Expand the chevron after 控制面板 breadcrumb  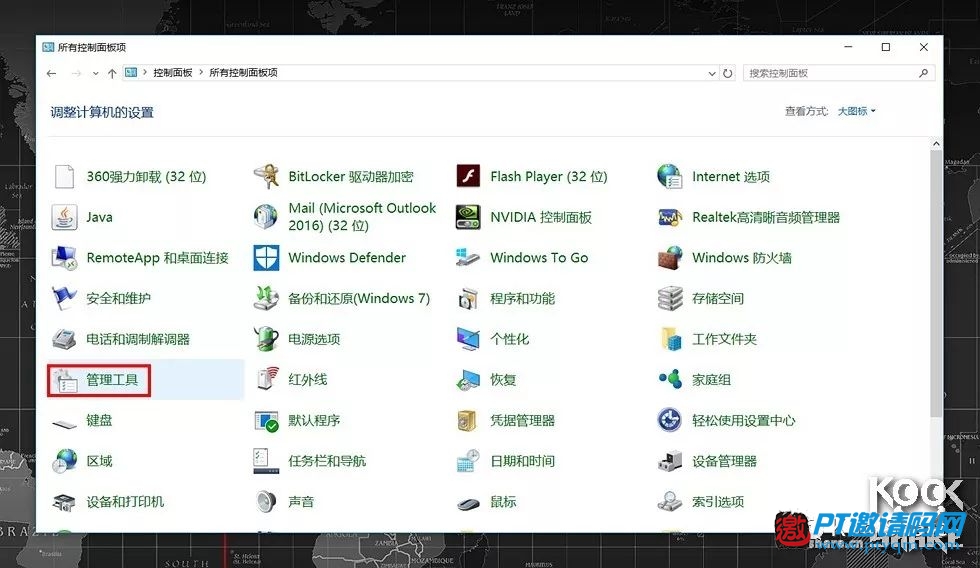click(x=201, y=72)
